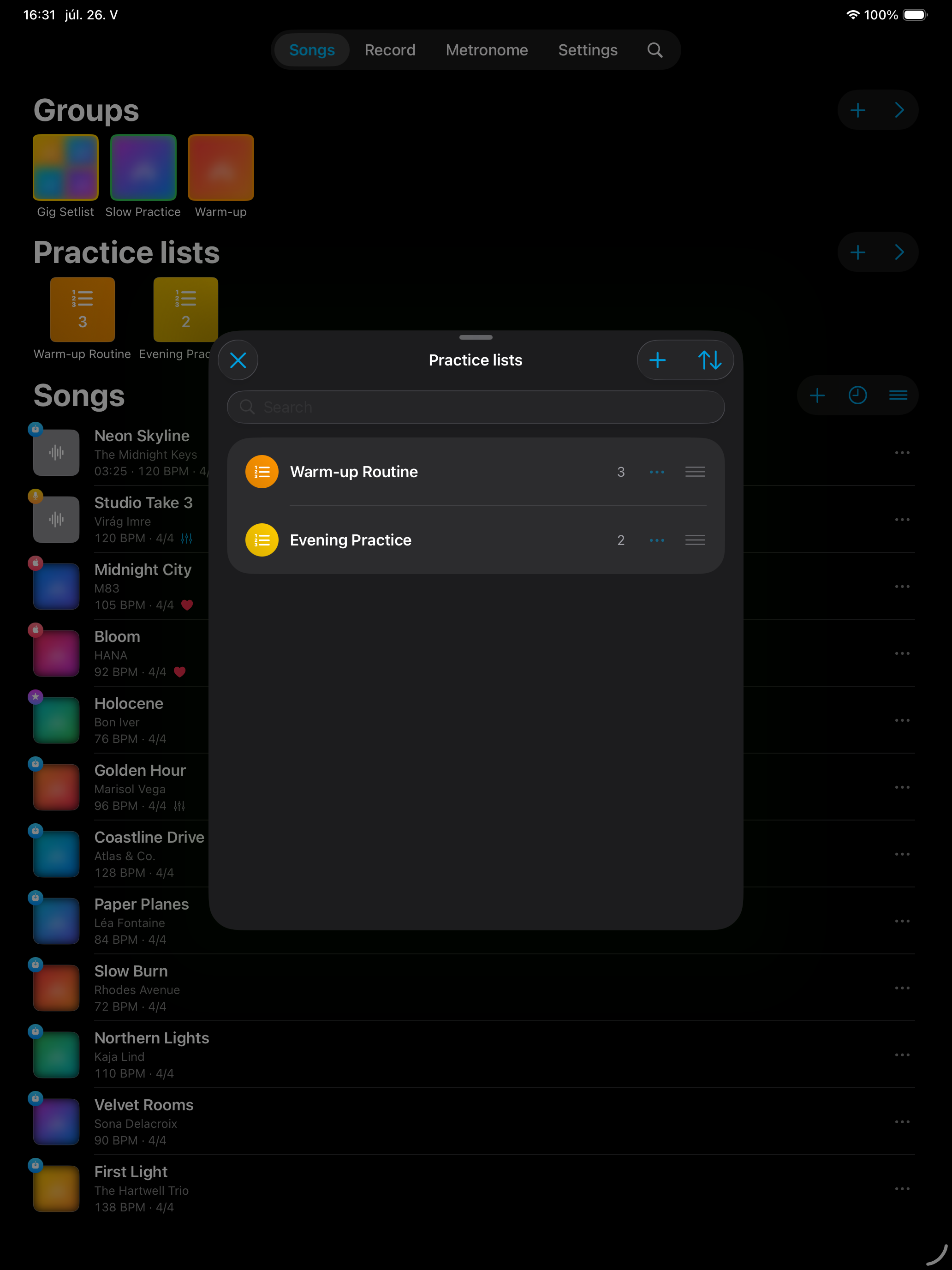Expand the Groups section chevron
Screen dimensions: 952x1270
(899, 110)
